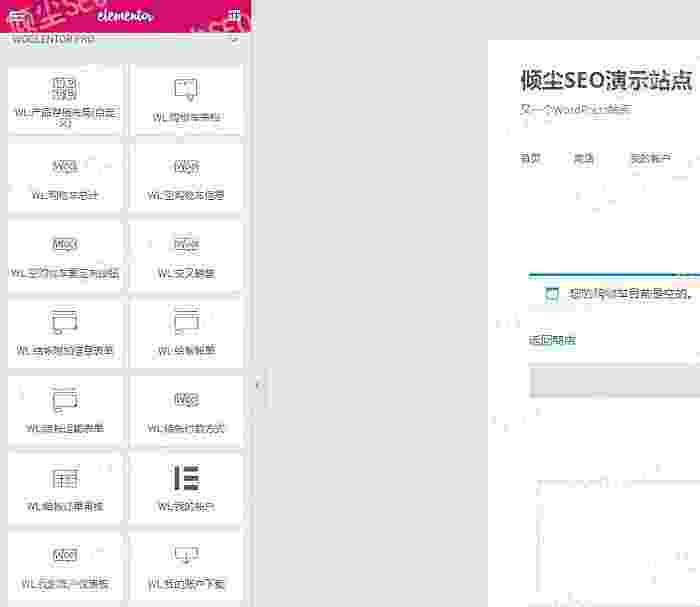The width and height of the screenshot is (700, 607).
Task: Click the WordPress site tagline text
Action: [576, 109]
